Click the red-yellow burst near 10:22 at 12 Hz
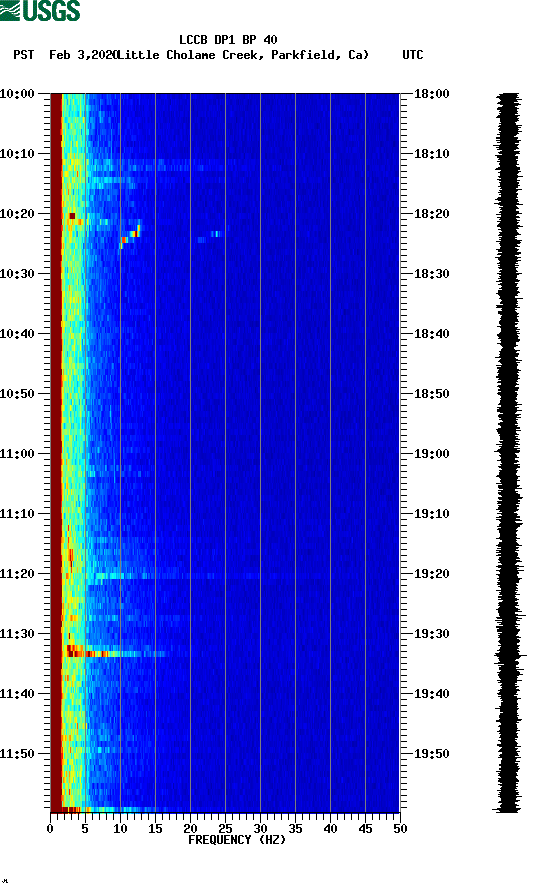 131,236
